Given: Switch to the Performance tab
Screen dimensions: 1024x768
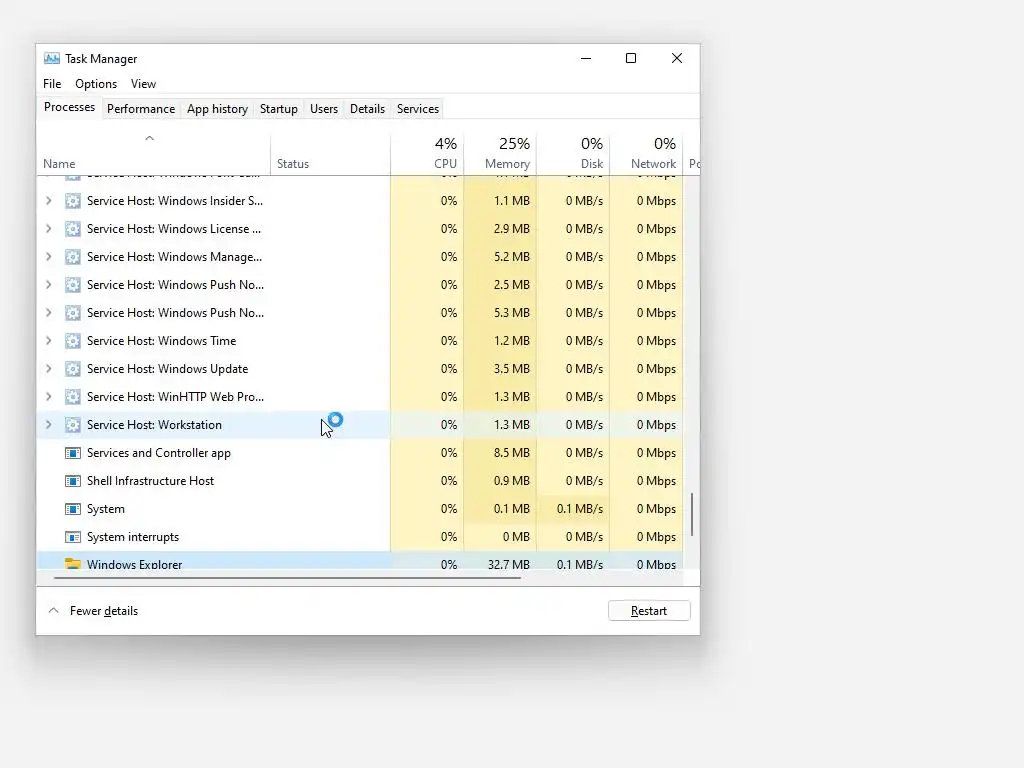Looking at the screenshot, I should pyautogui.click(x=141, y=109).
